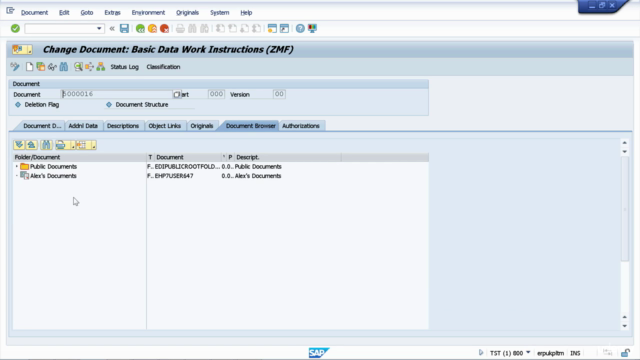Open the Classification button
Screen dimensions: 640x360
[163, 67]
